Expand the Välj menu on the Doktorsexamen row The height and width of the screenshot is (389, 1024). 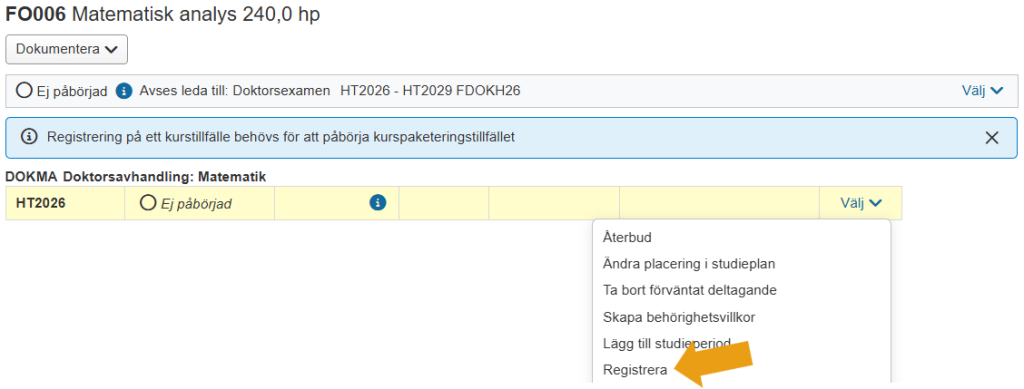tap(982, 91)
